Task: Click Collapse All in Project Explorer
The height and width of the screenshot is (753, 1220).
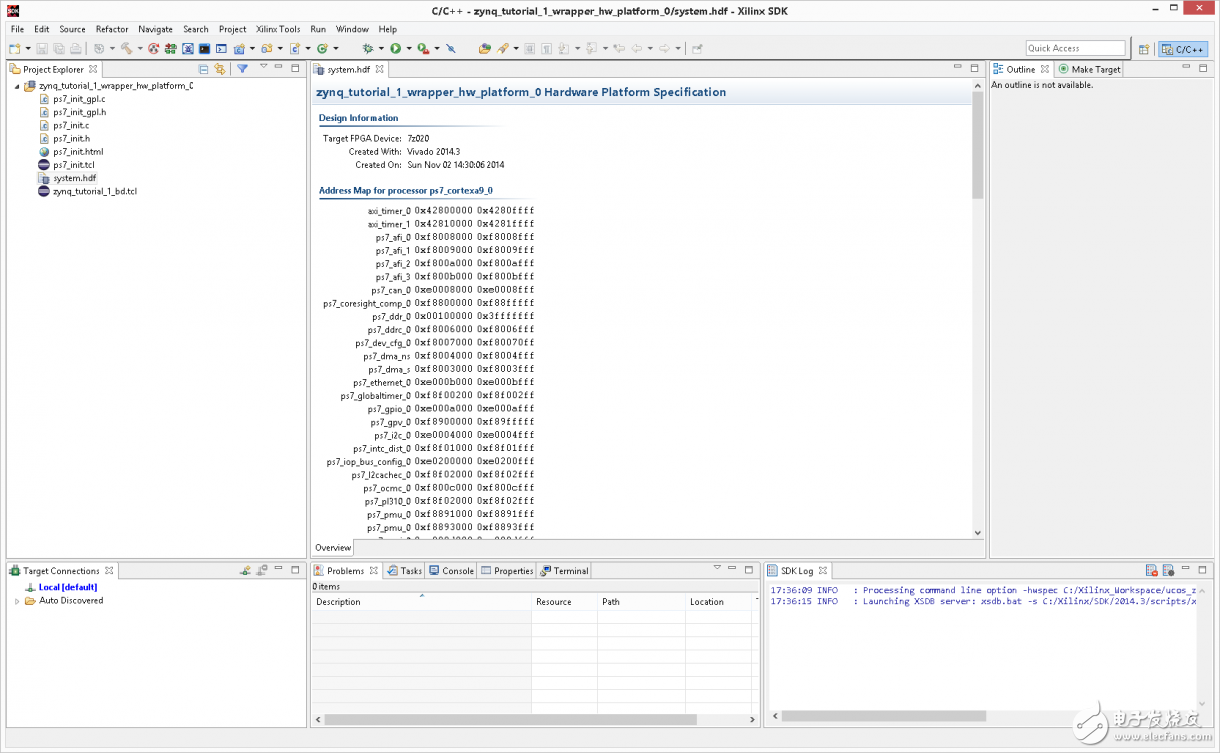Action: [204, 69]
